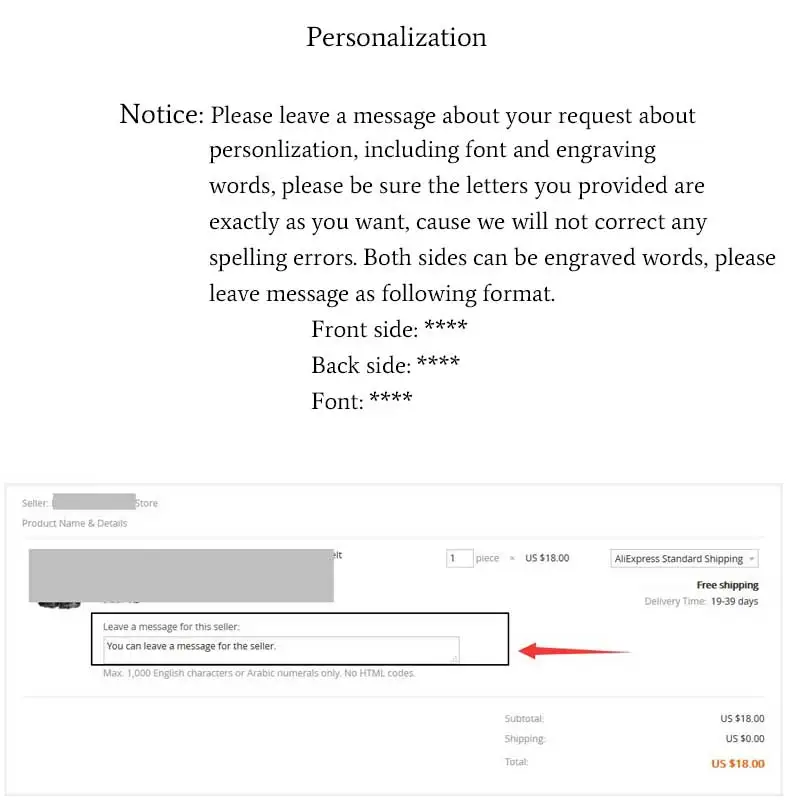Click the 'Back side: ****' format line
This screenshot has height=800, width=800.
tap(386, 364)
